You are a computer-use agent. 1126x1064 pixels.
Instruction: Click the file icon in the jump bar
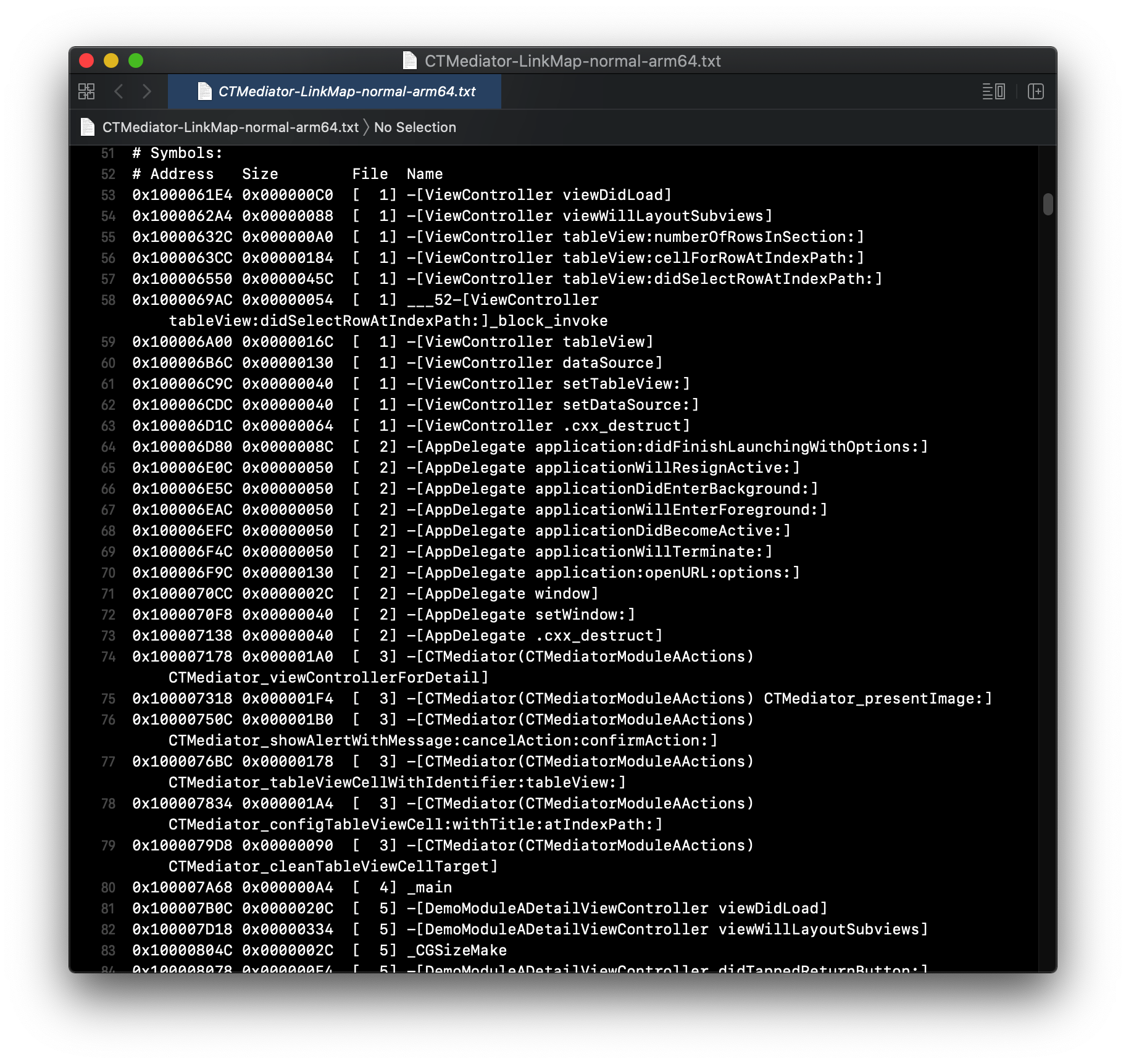click(x=88, y=127)
